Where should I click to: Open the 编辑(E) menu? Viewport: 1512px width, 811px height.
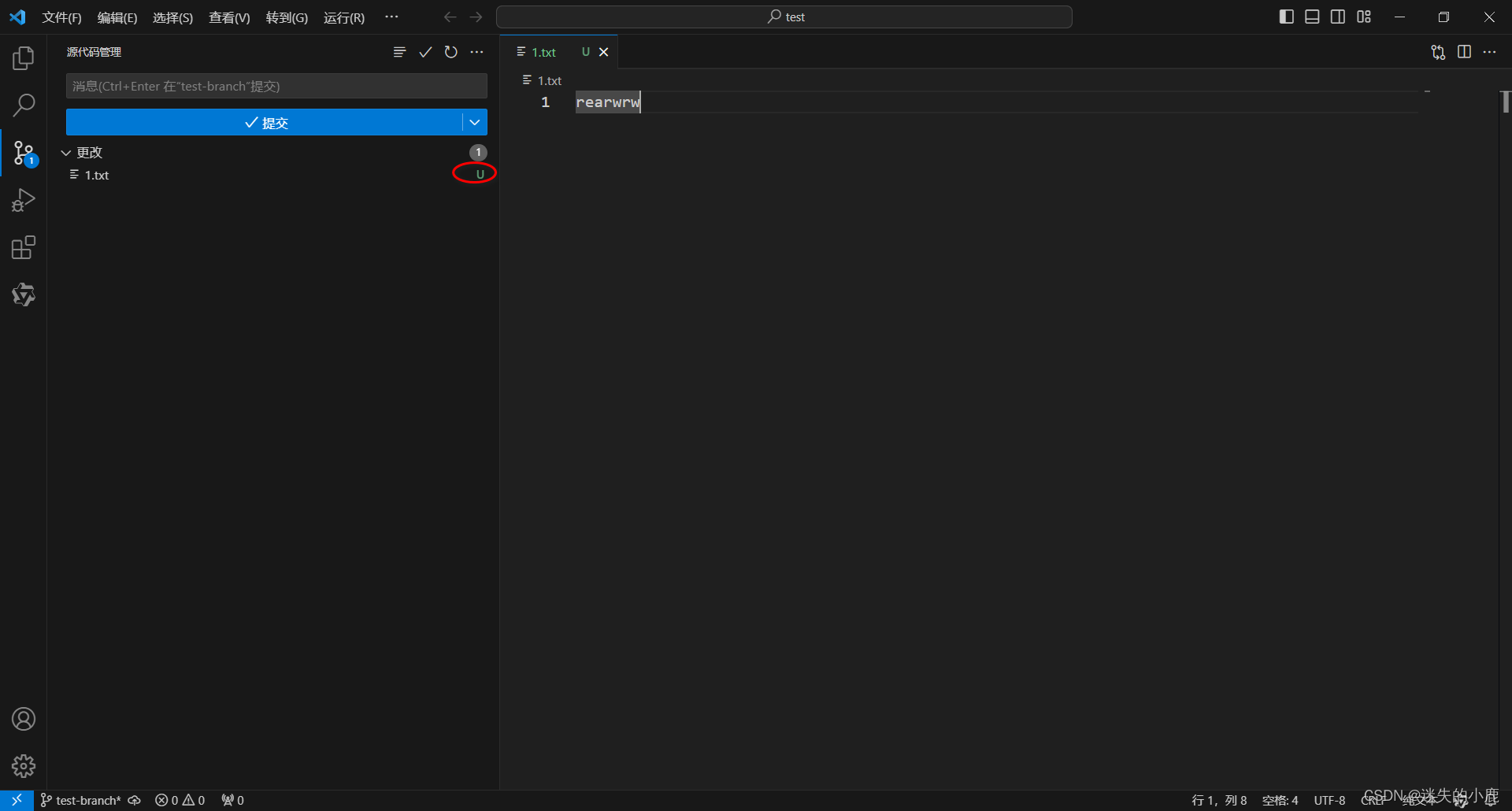pyautogui.click(x=117, y=17)
